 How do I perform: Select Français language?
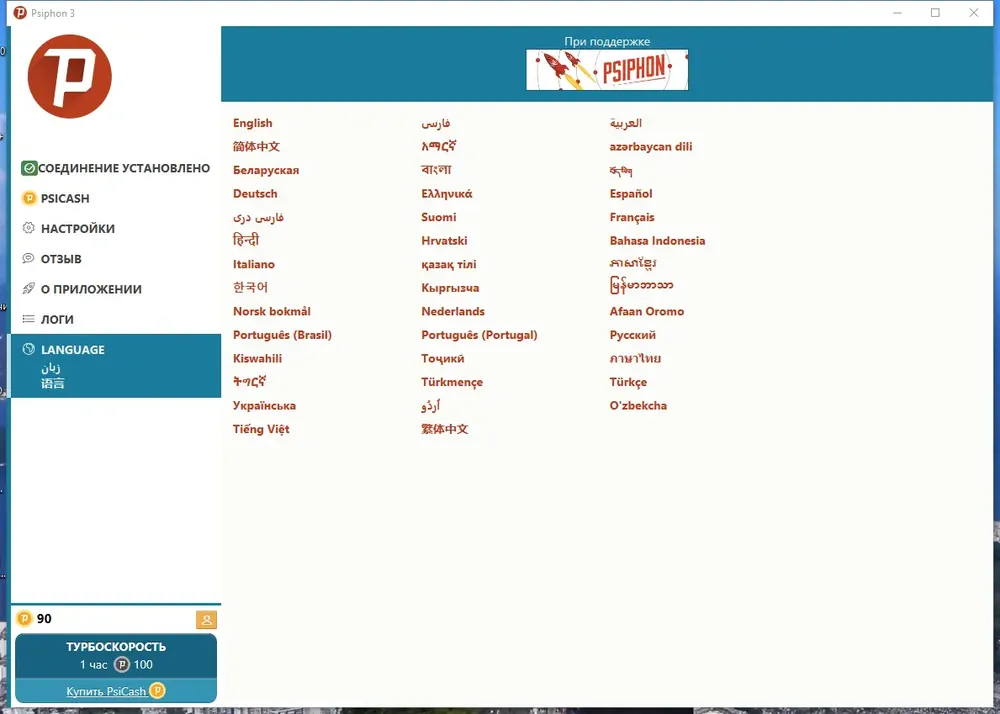pos(632,217)
